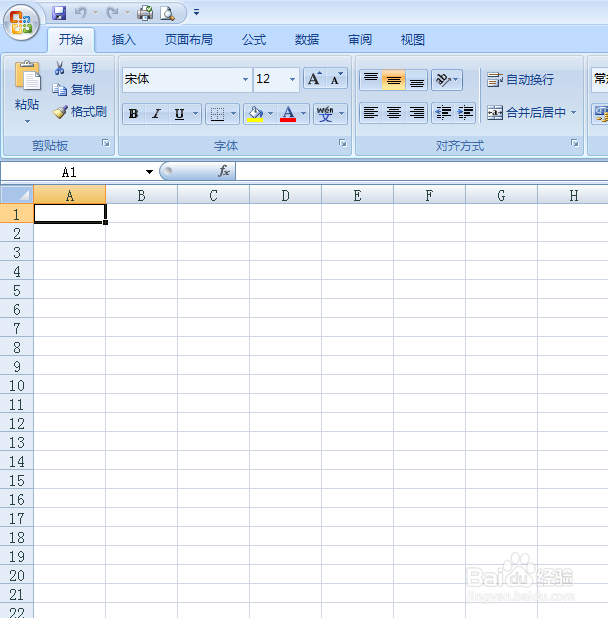Select row 5 header

pyautogui.click(x=17, y=290)
